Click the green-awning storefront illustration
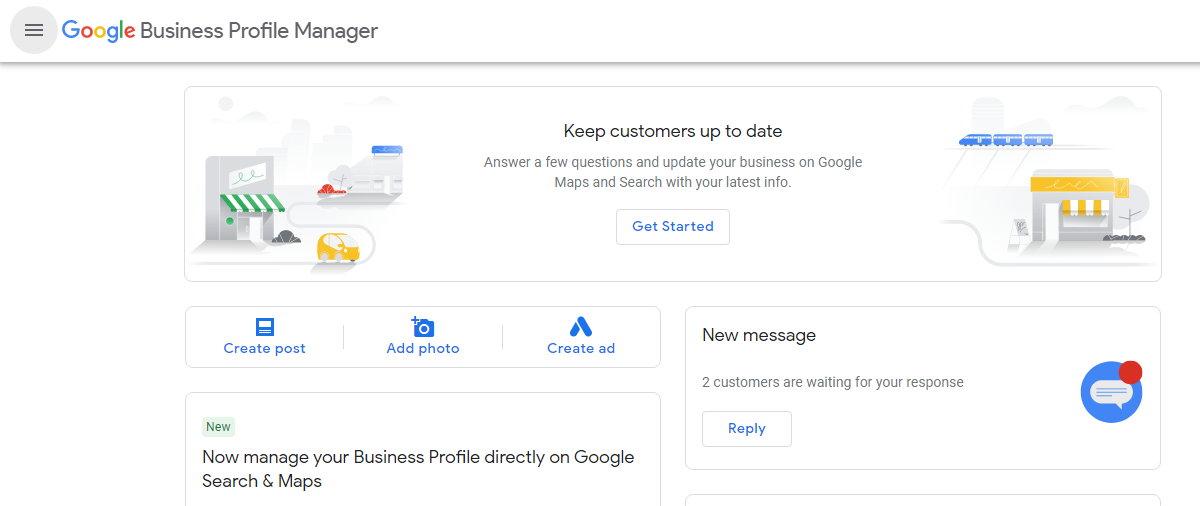1200x506 pixels. [241, 208]
